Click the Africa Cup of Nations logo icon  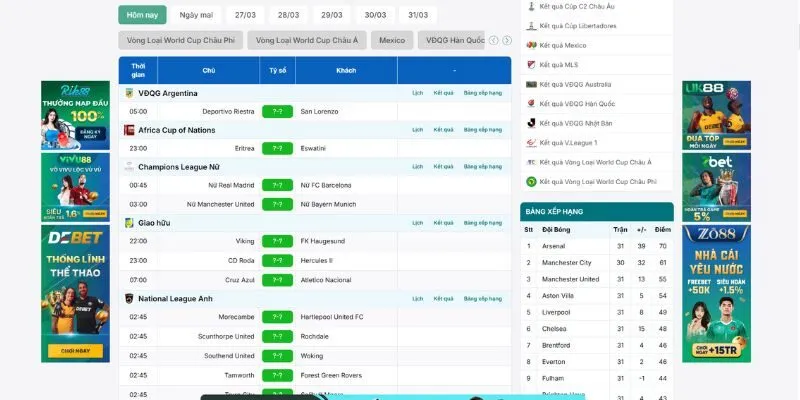coord(129,130)
